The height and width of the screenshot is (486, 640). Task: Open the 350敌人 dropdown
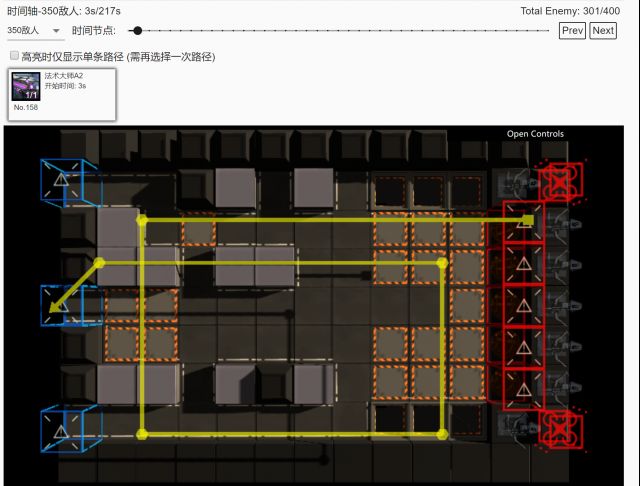click(x=34, y=31)
